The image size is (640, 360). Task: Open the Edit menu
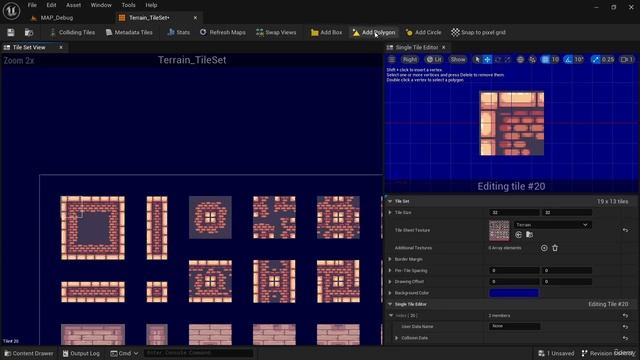[x=51, y=5]
